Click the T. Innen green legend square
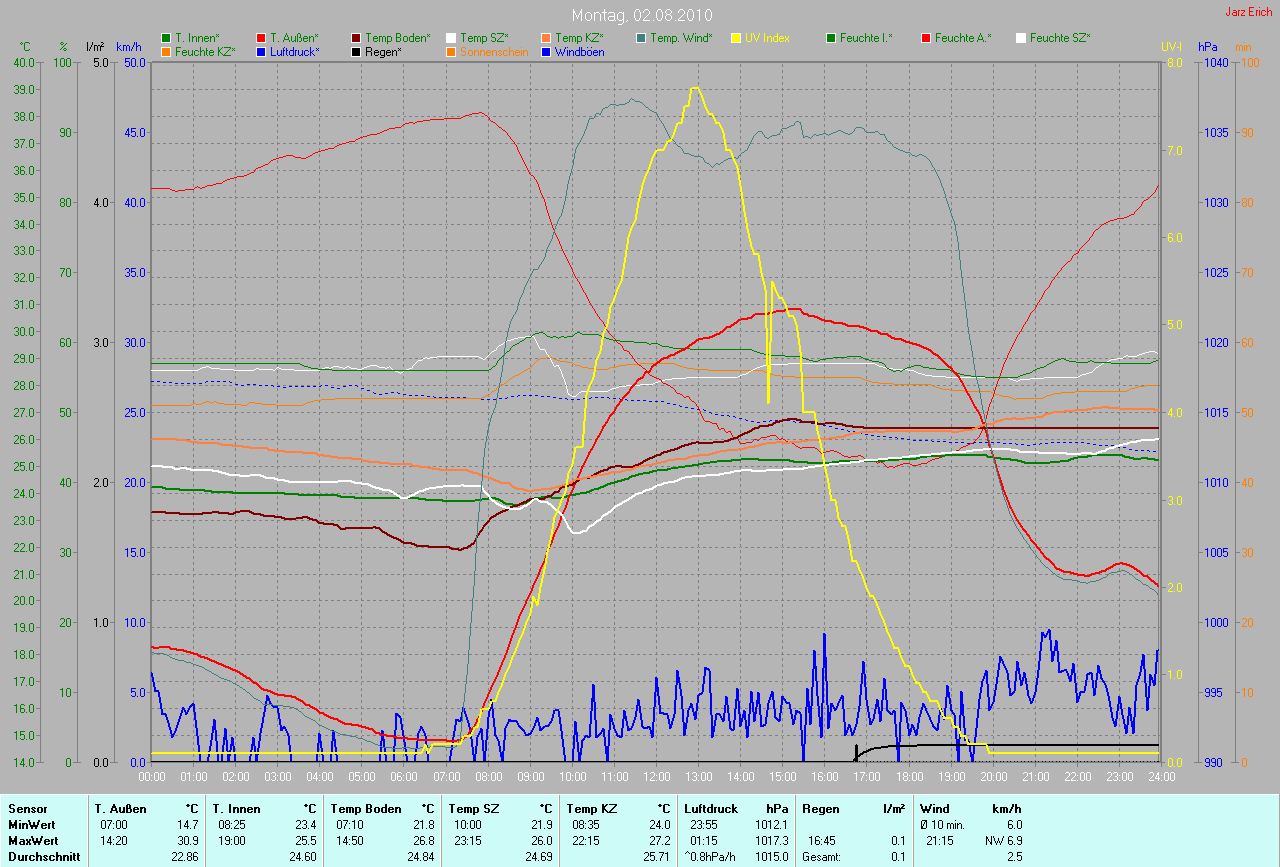1280x867 pixels. tap(166, 38)
